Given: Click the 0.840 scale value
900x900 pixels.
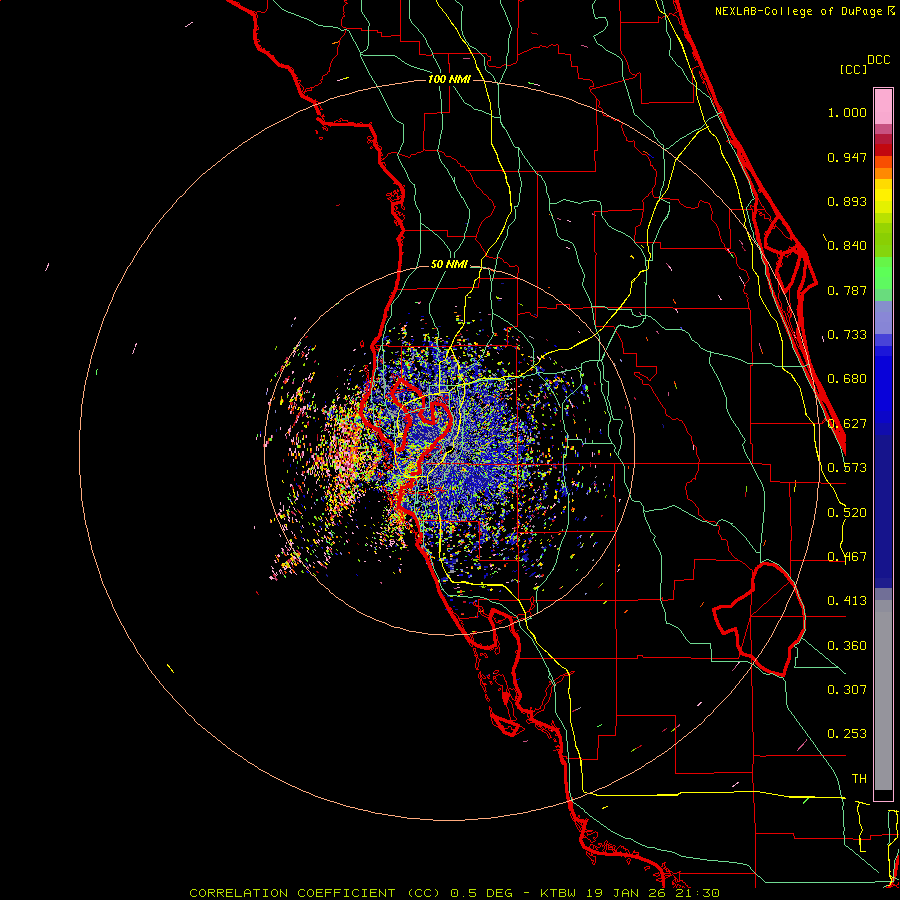Looking at the screenshot, I should (847, 246).
